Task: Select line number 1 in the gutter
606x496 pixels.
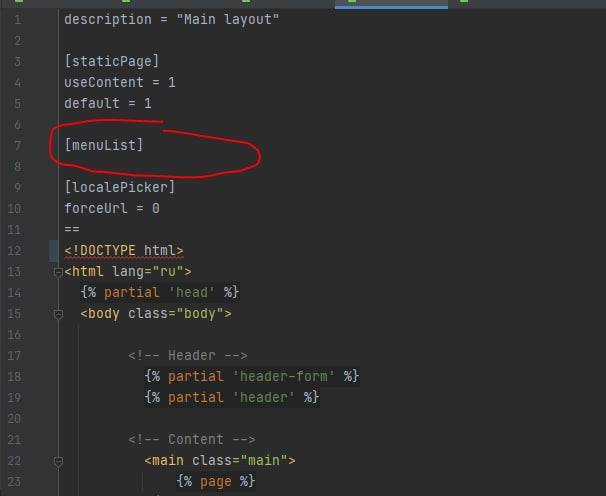Action: [17, 19]
